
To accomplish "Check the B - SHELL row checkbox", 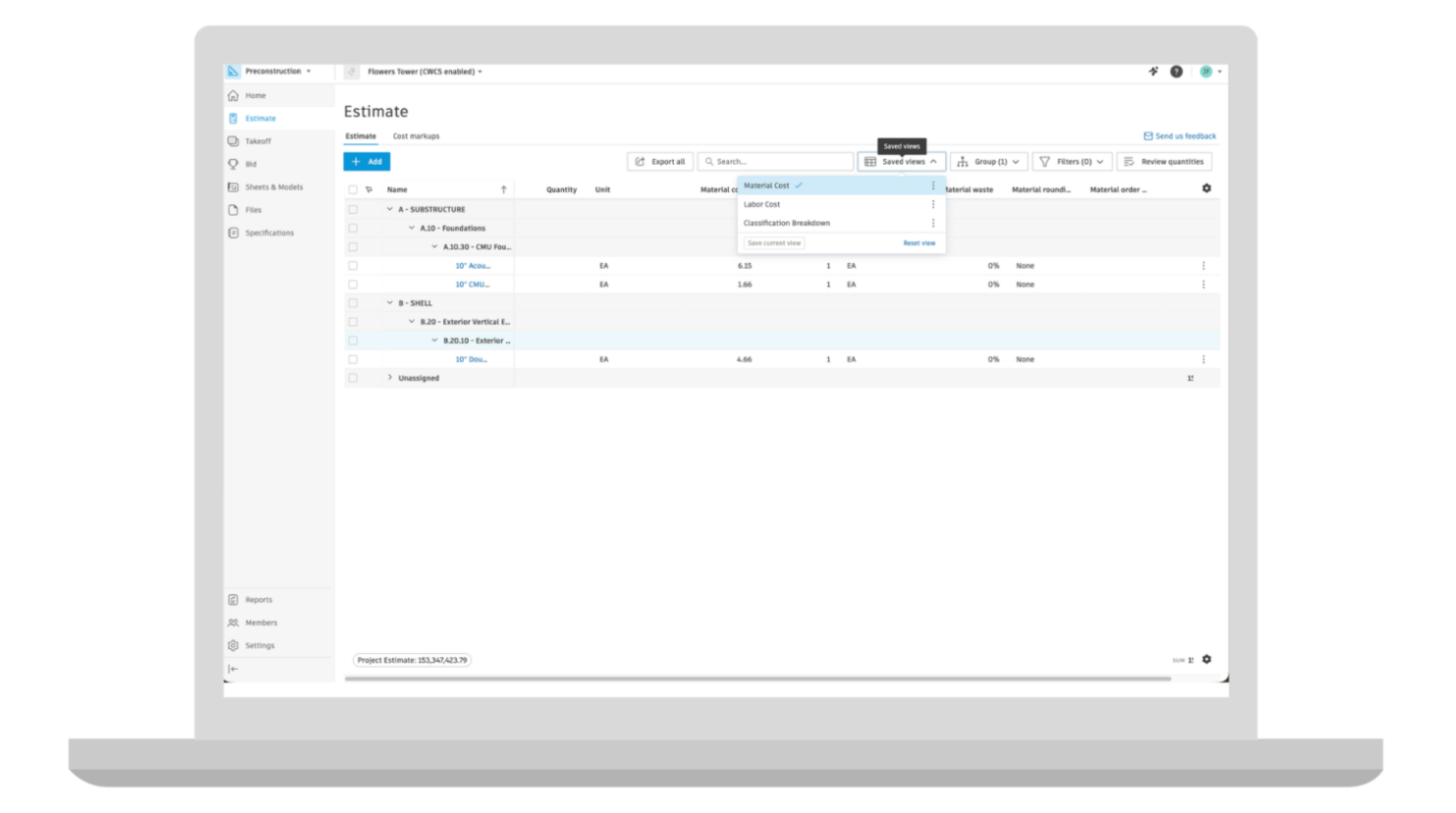I will pyautogui.click(x=353, y=303).
